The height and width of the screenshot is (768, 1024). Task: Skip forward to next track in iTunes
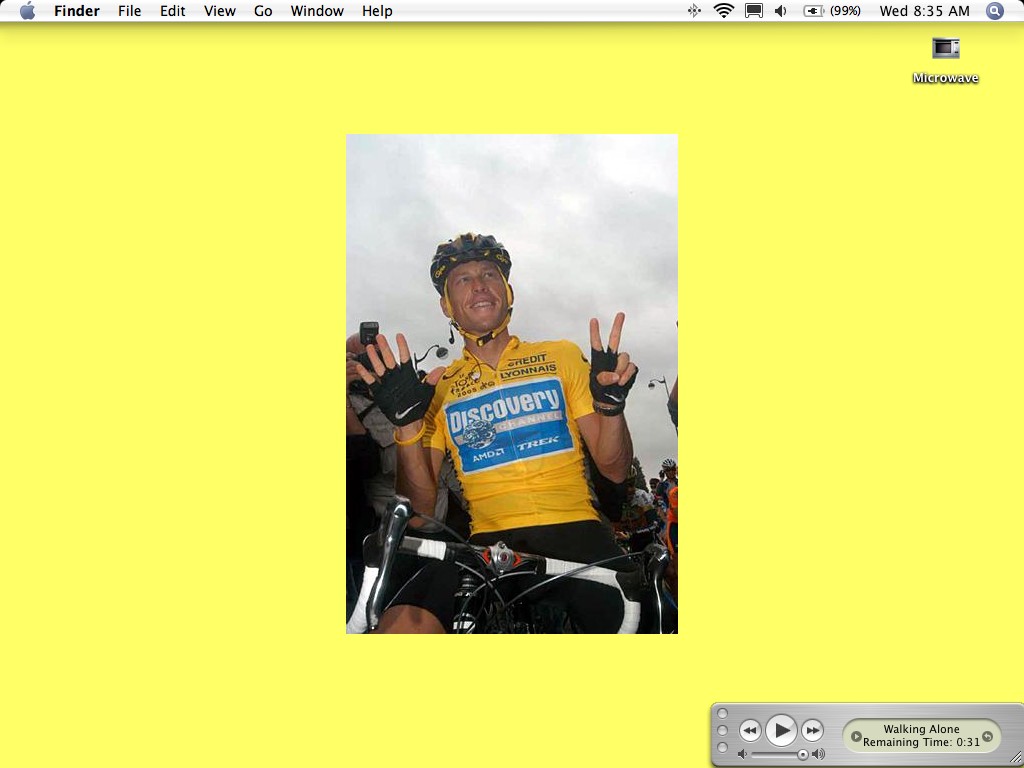click(x=812, y=730)
